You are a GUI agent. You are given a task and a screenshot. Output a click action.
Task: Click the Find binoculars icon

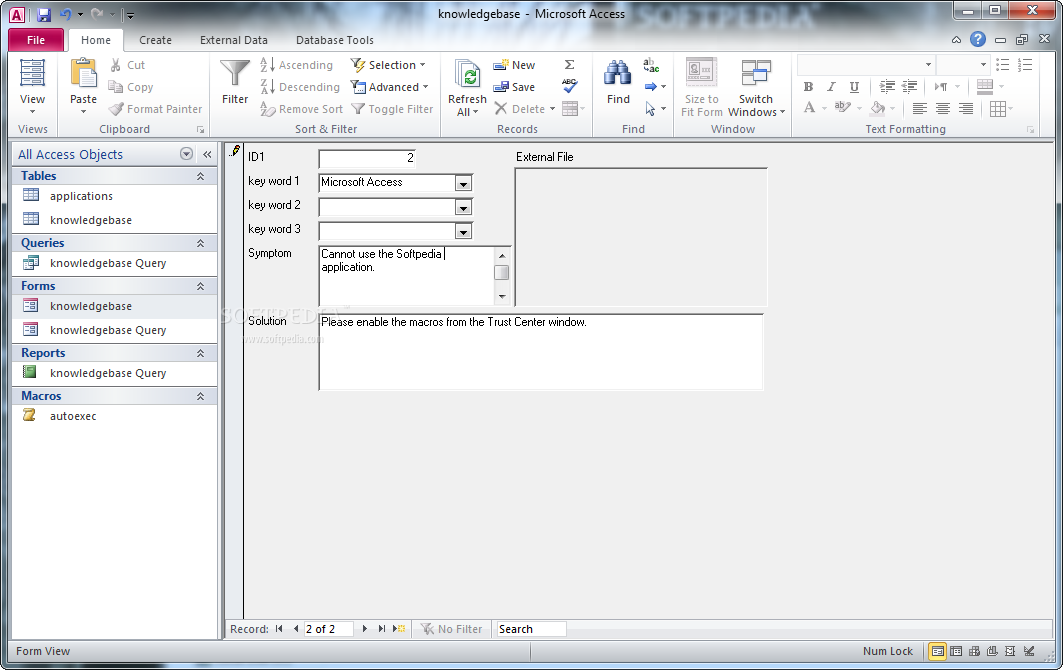618,73
